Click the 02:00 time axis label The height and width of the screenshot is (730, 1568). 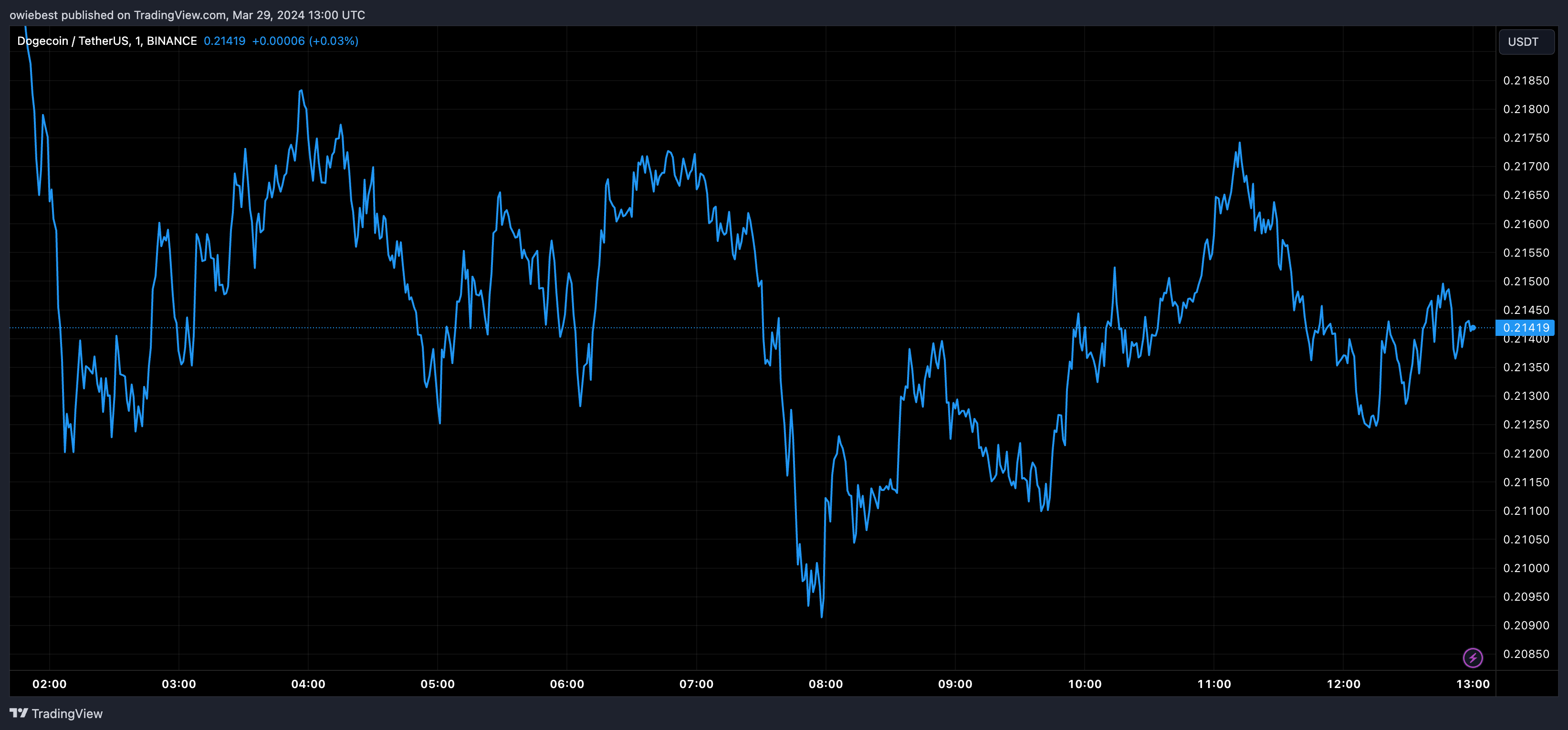point(49,684)
